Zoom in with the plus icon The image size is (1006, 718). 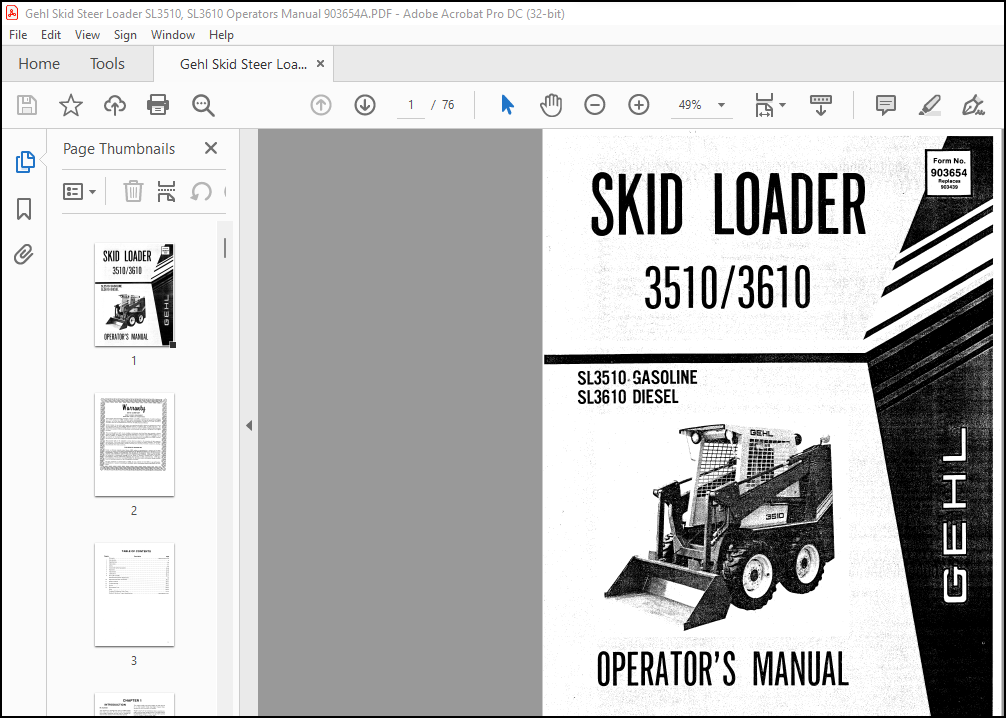point(638,105)
